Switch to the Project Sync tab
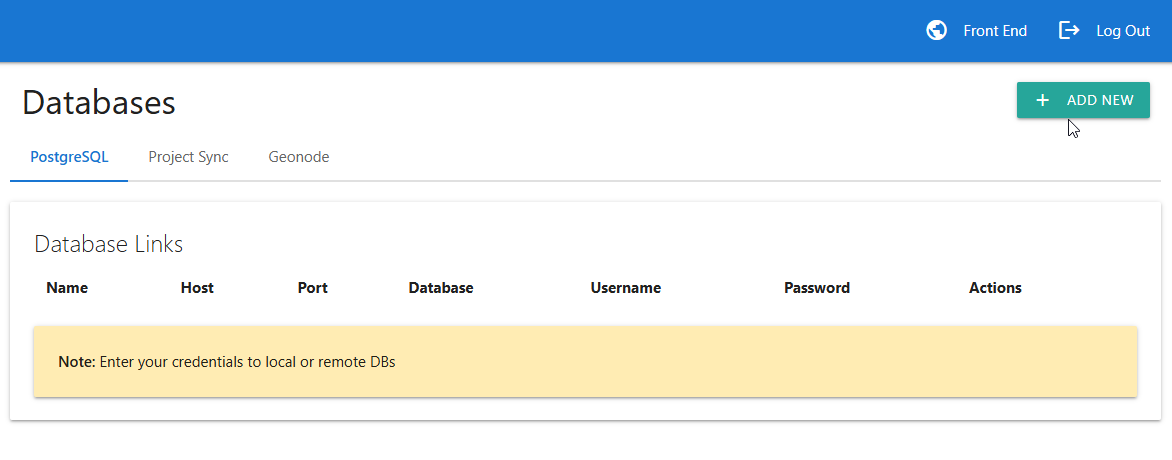 (x=188, y=157)
